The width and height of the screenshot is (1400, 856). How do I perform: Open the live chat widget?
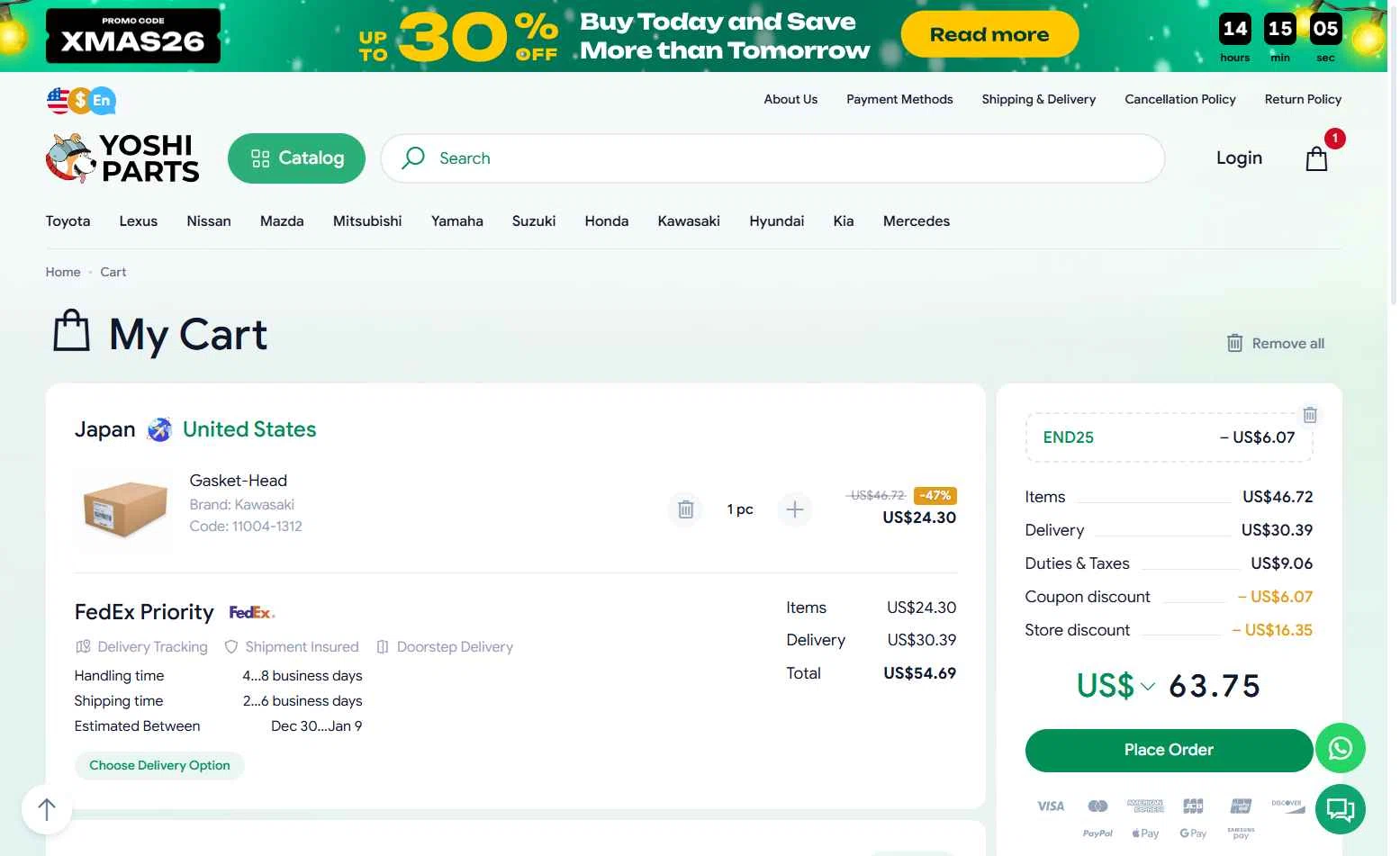click(x=1341, y=809)
